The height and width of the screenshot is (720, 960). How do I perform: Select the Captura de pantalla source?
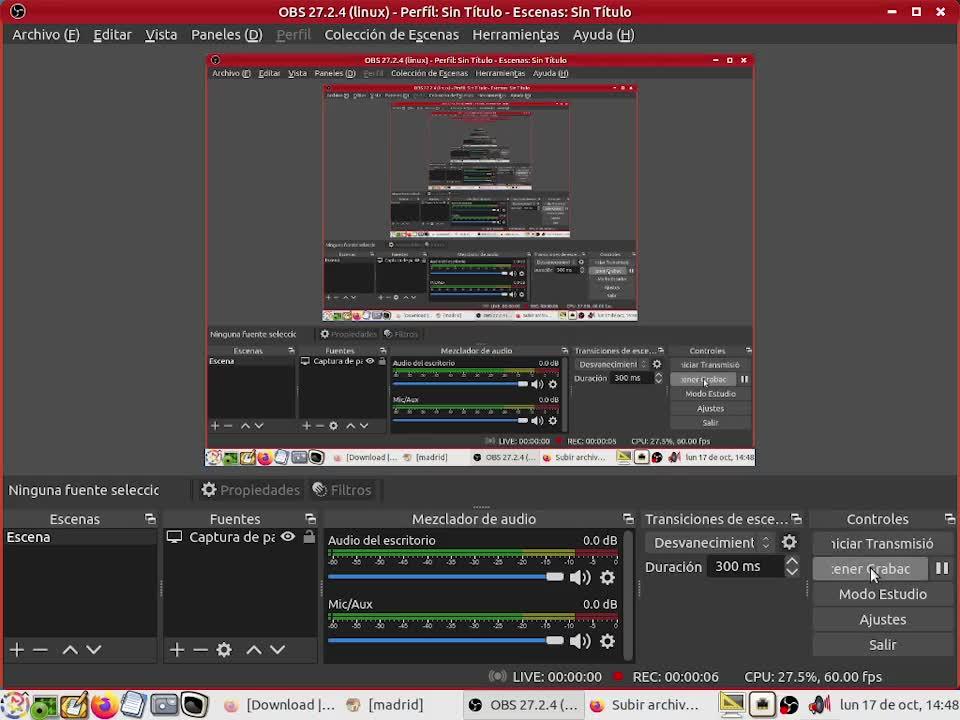[x=231, y=538]
